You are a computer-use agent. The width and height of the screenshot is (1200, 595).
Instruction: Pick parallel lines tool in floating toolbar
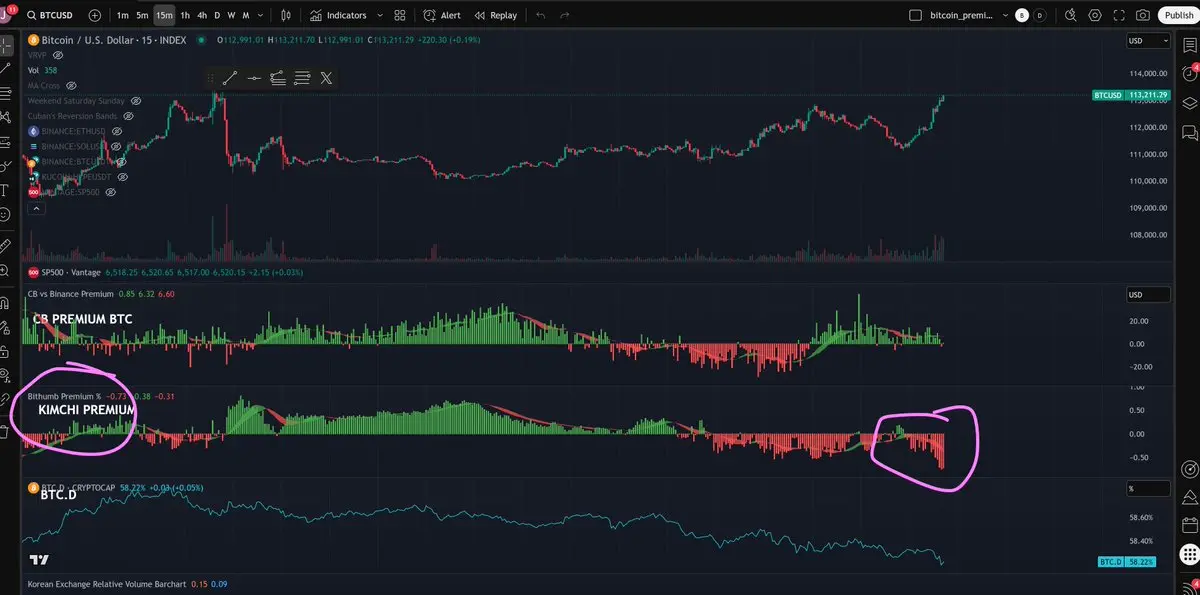[302, 78]
